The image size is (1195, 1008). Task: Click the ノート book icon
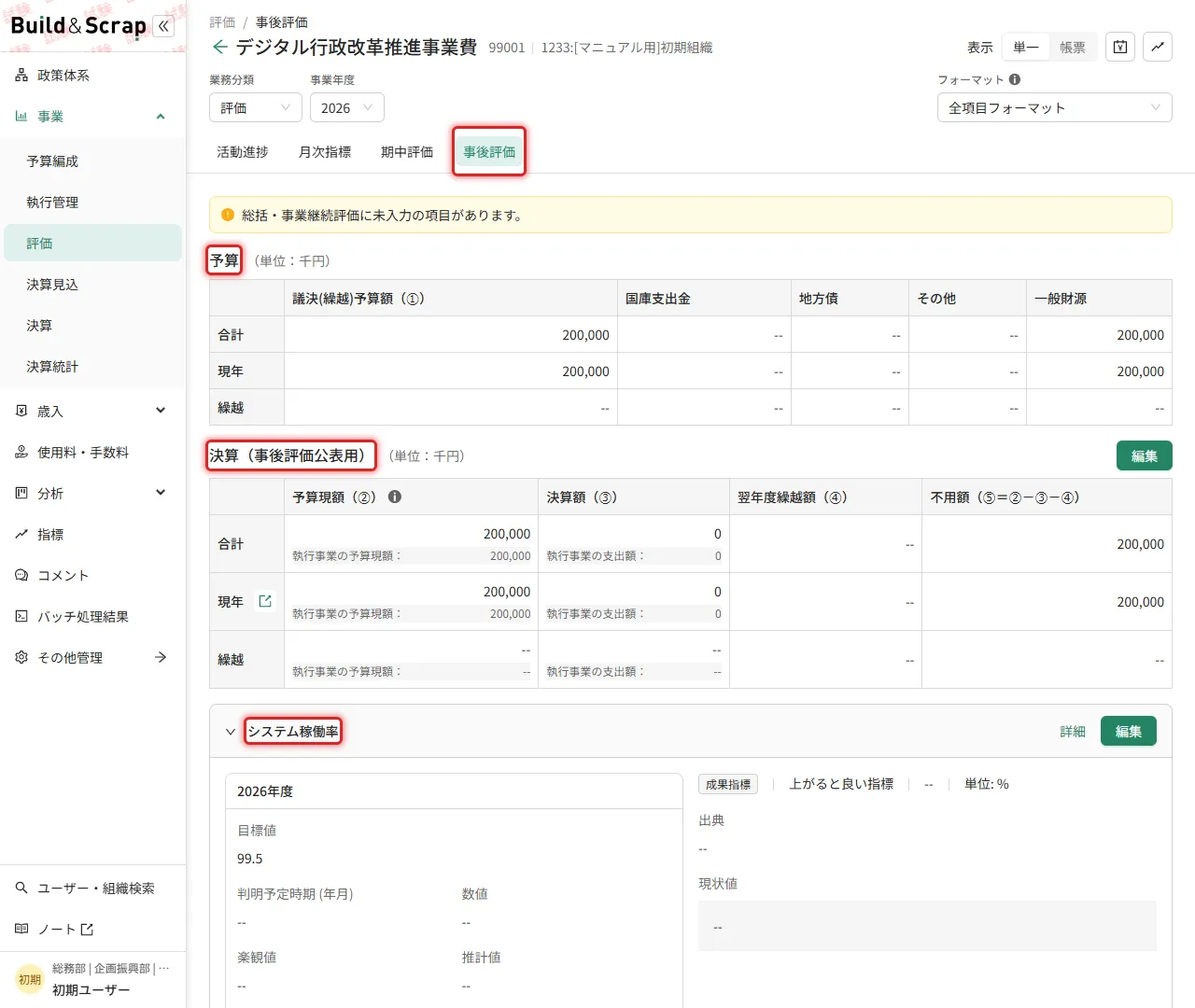click(x=21, y=929)
